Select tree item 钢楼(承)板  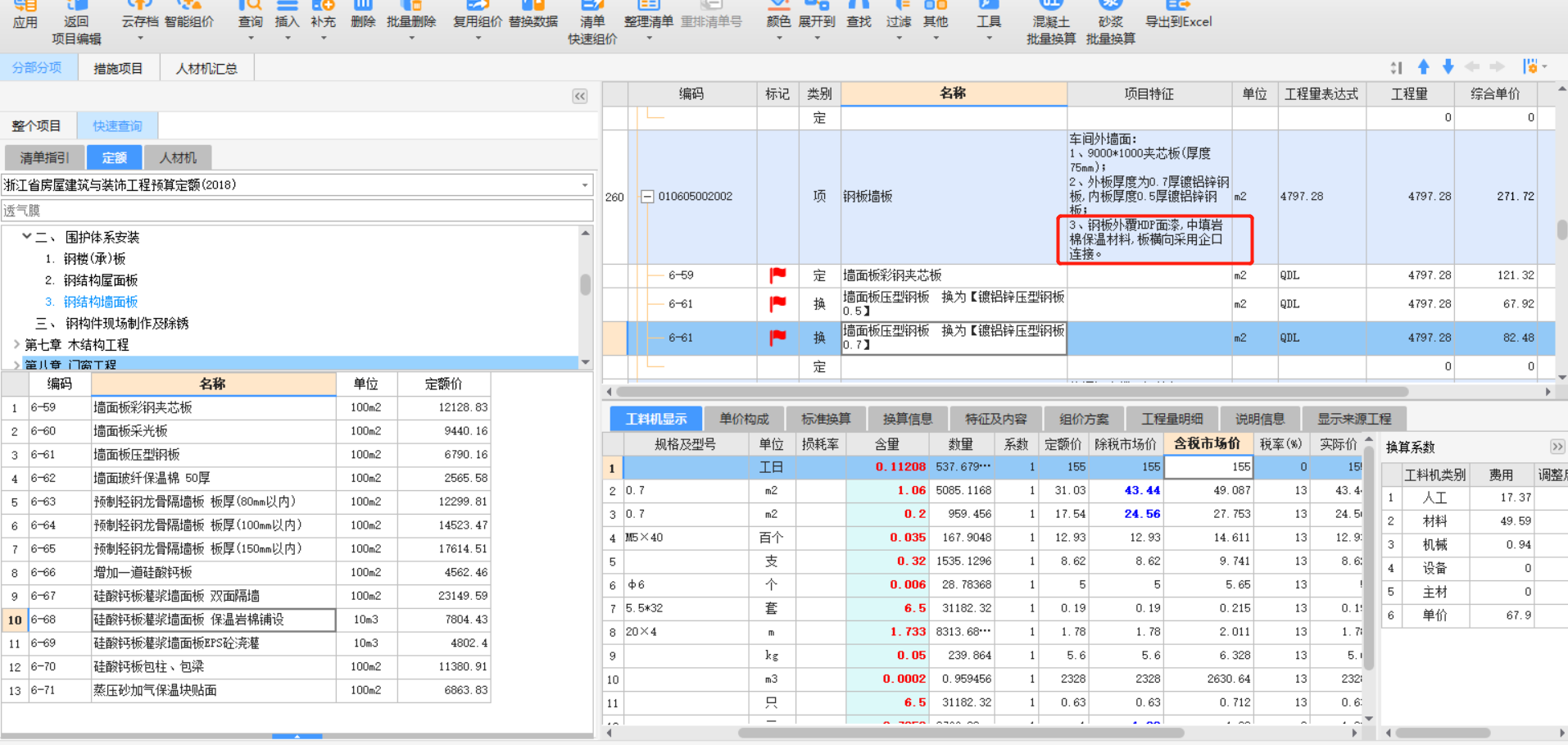point(95,259)
